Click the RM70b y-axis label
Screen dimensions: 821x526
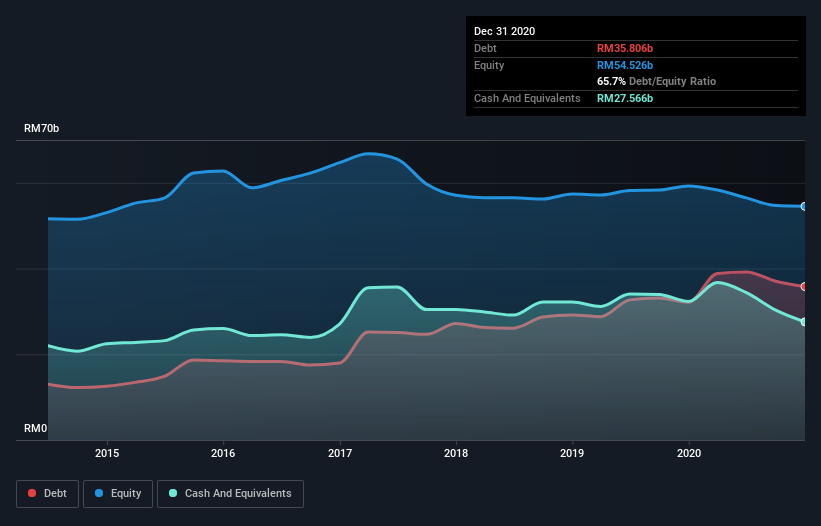coord(41,128)
